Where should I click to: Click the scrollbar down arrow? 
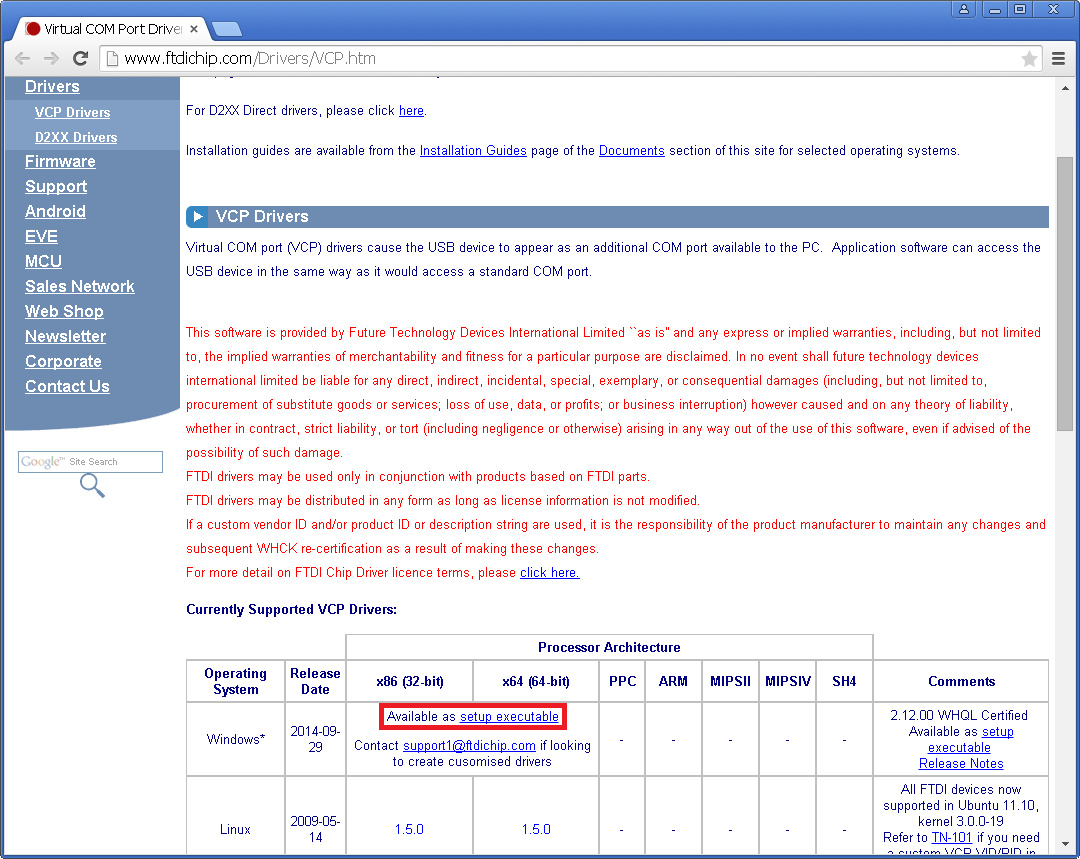coord(1065,844)
